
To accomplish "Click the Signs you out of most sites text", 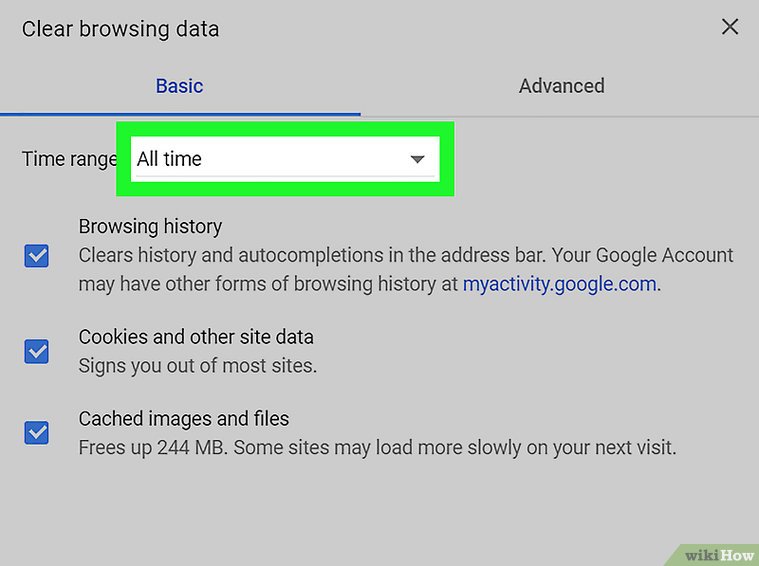I will click(x=198, y=366).
